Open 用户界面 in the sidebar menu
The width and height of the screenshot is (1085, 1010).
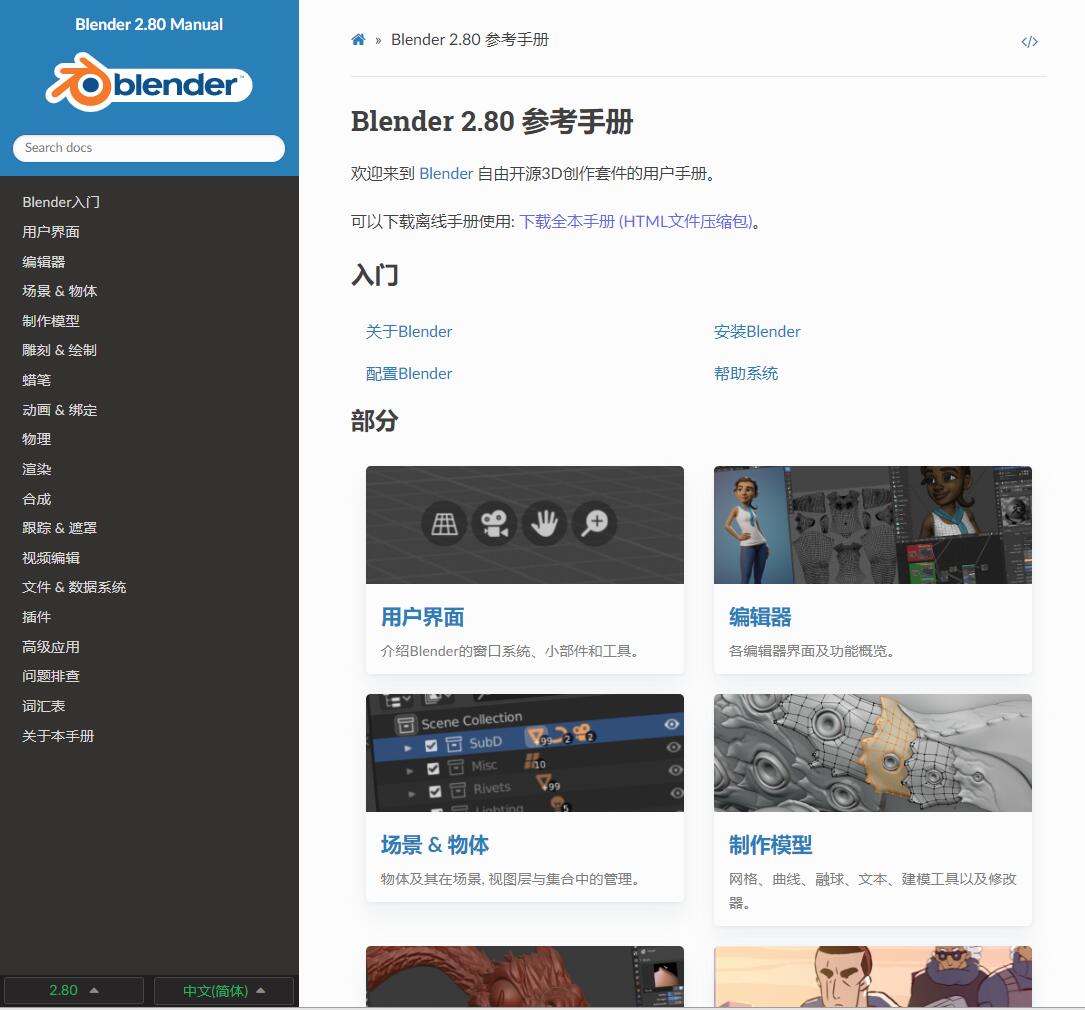pos(51,232)
